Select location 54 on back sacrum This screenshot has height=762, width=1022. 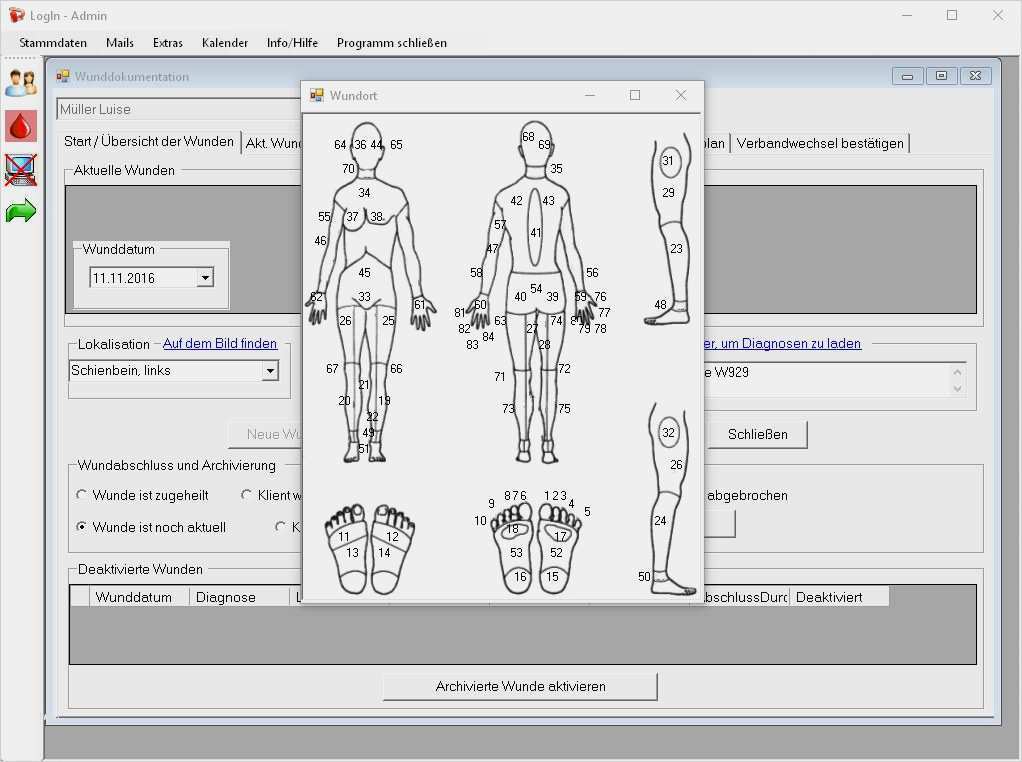tap(536, 288)
